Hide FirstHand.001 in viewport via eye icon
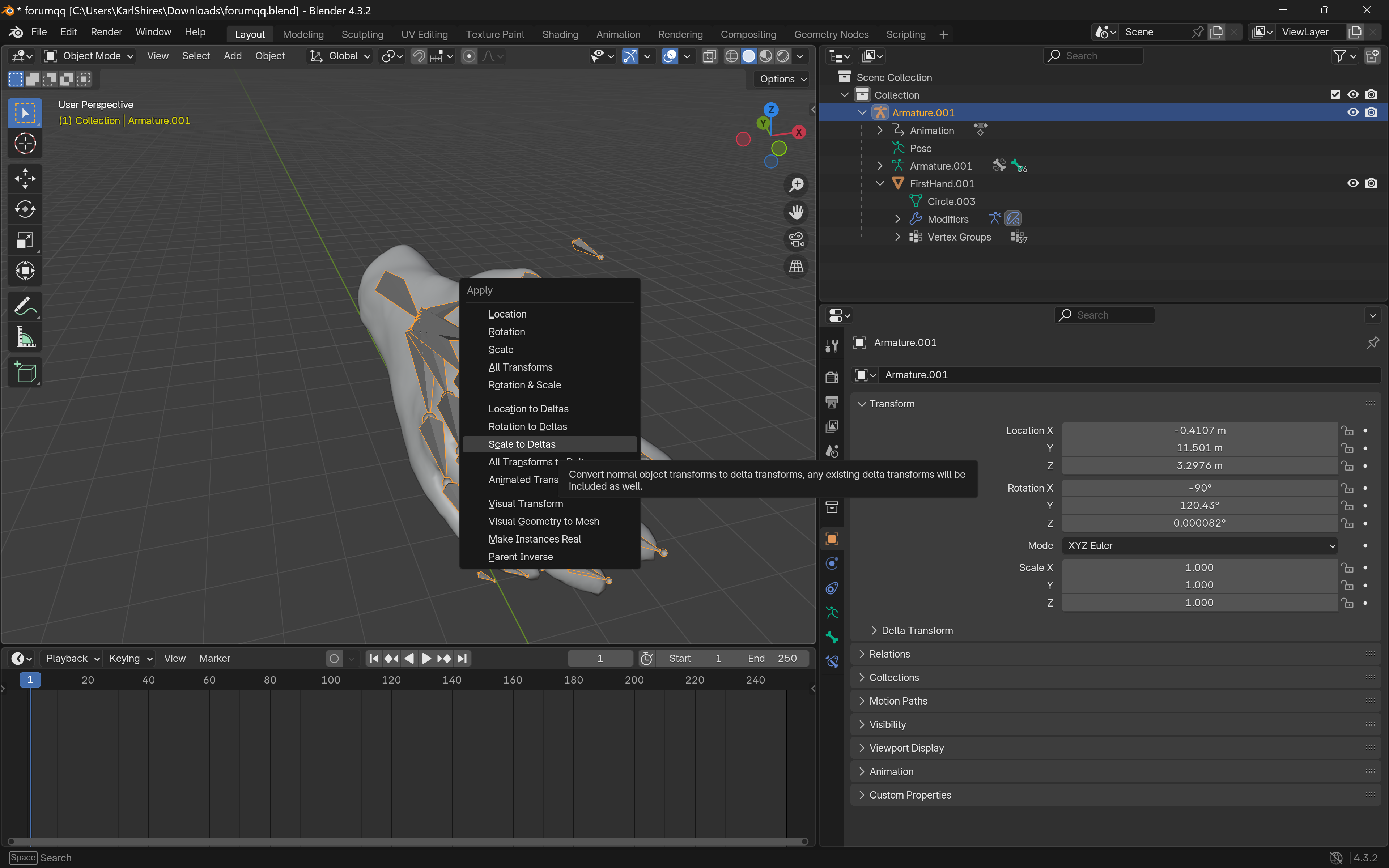Viewport: 1389px width, 868px height. click(1353, 183)
